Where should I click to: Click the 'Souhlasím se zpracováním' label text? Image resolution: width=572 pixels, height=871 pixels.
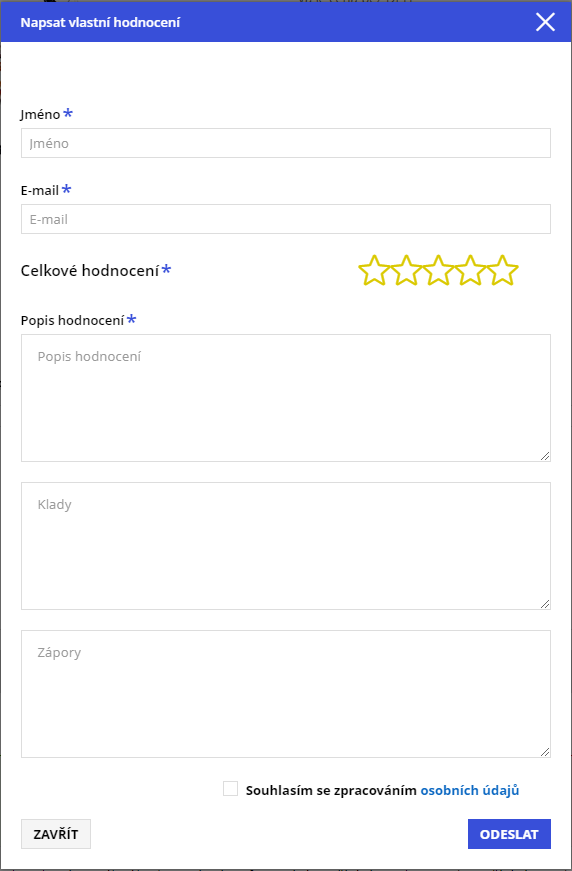(331, 790)
